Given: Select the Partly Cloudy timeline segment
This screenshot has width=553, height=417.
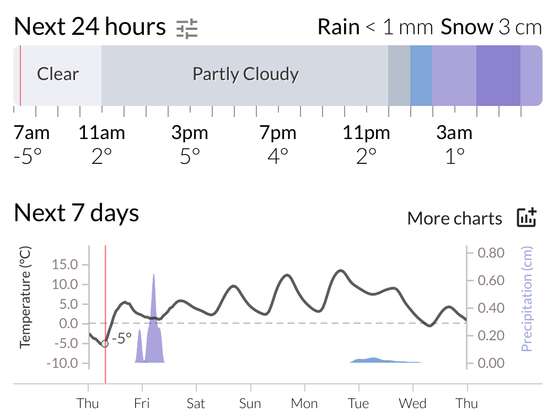Looking at the screenshot, I should point(245,75).
